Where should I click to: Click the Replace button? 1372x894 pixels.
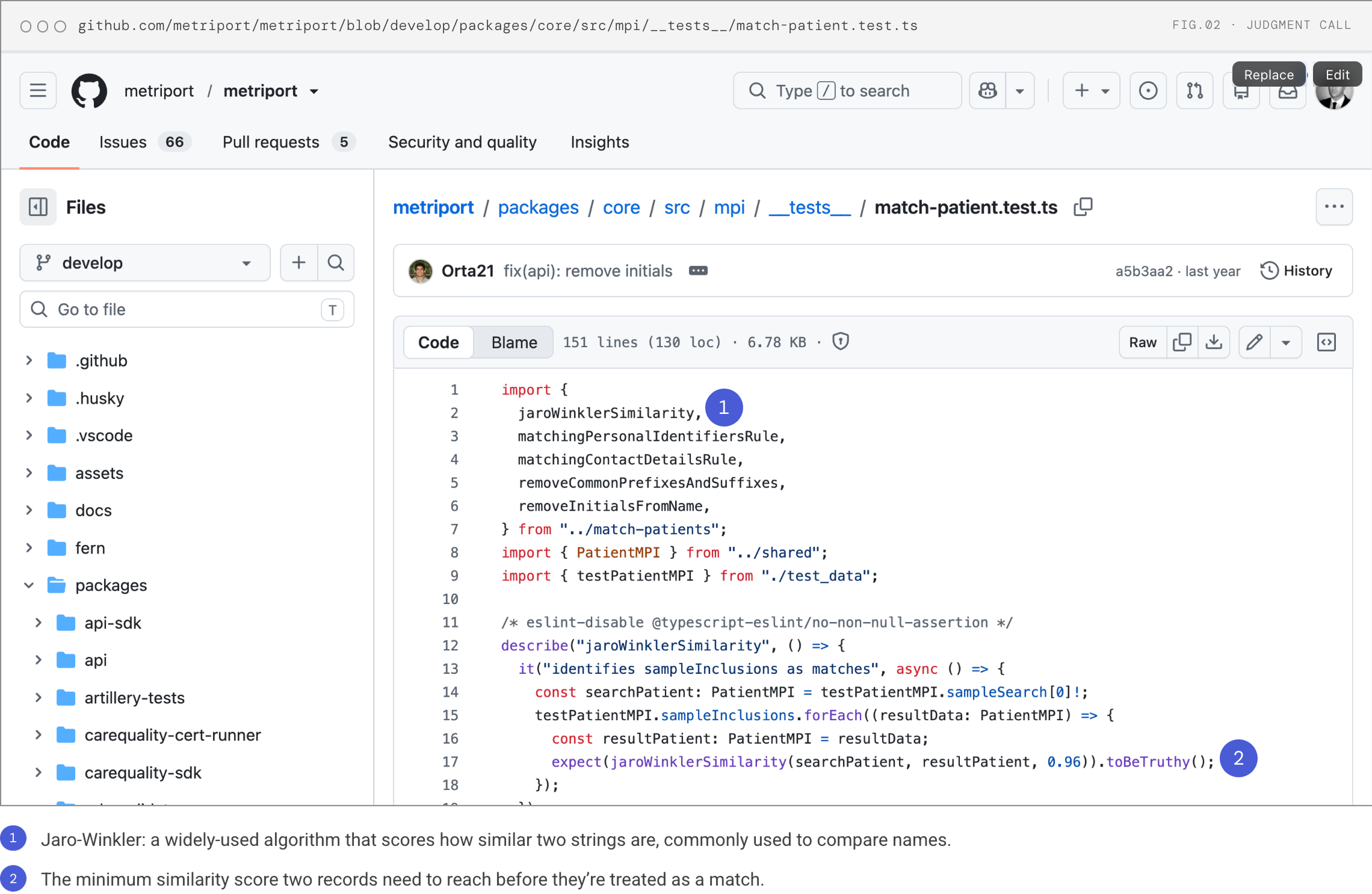1268,75
